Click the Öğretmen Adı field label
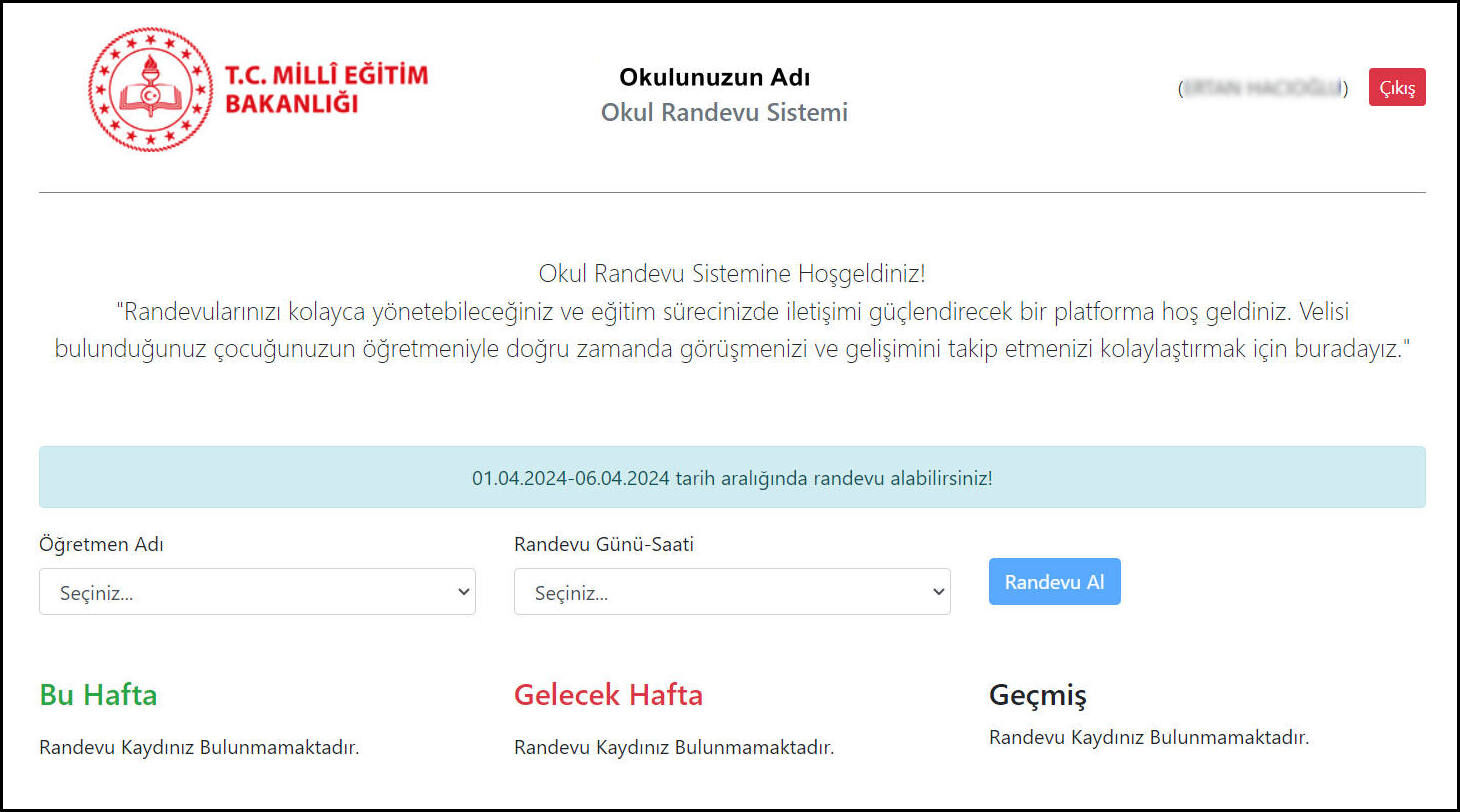 click(x=101, y=544)
